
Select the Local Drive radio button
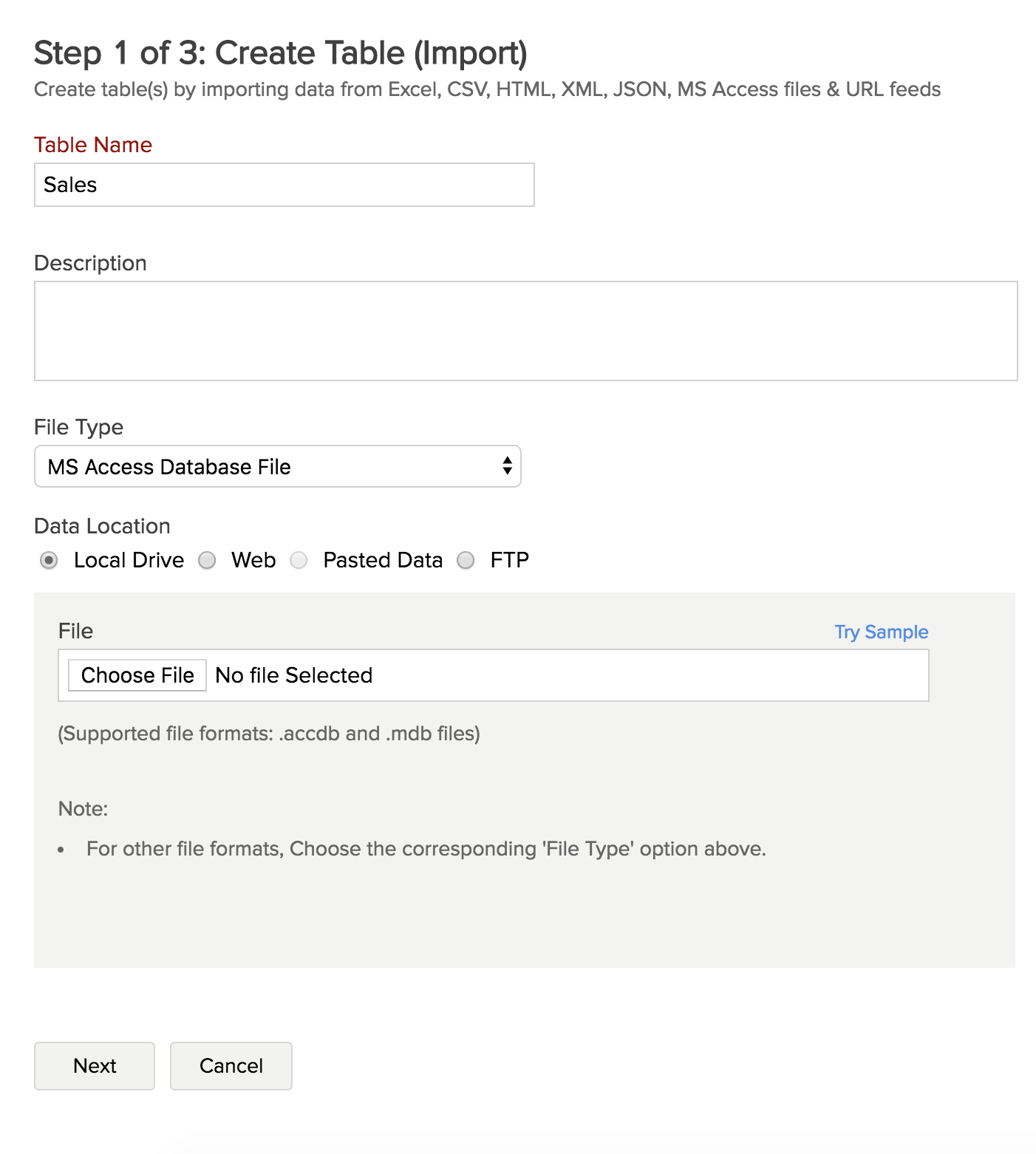(49, 561)
